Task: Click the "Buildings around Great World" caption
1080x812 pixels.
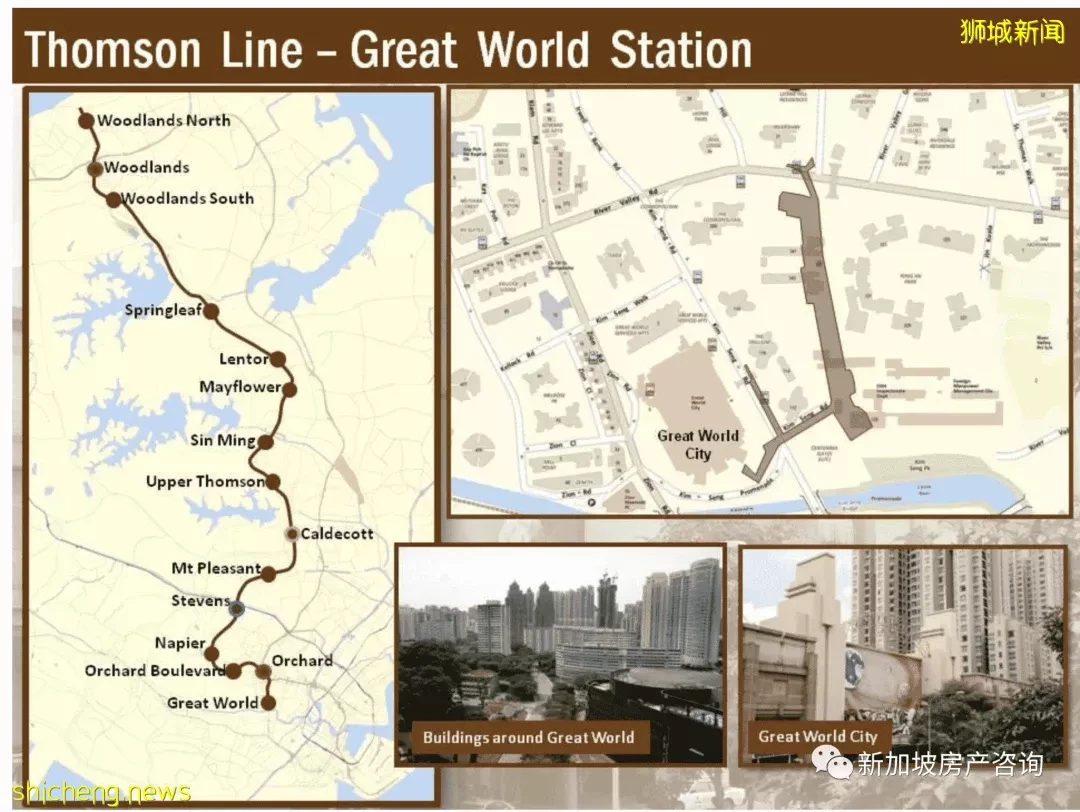Action: pyautogui.click(x=528, y=738)
